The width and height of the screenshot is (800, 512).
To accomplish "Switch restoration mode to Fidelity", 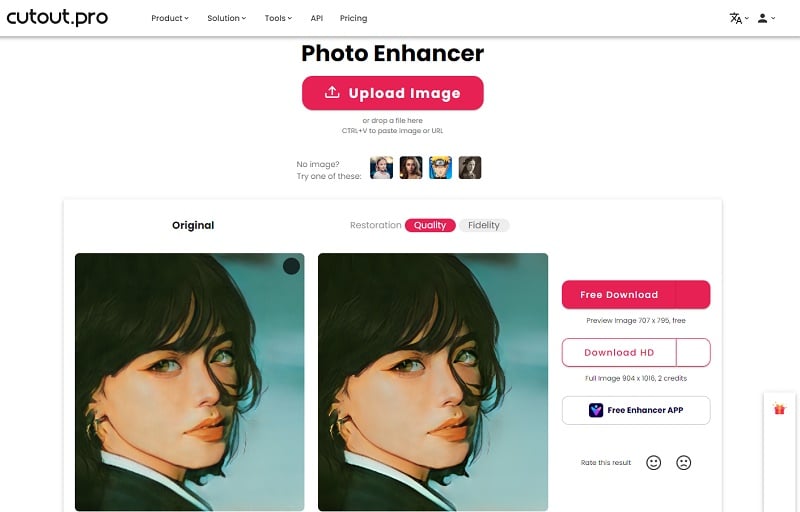I will [x=484, y=225].
